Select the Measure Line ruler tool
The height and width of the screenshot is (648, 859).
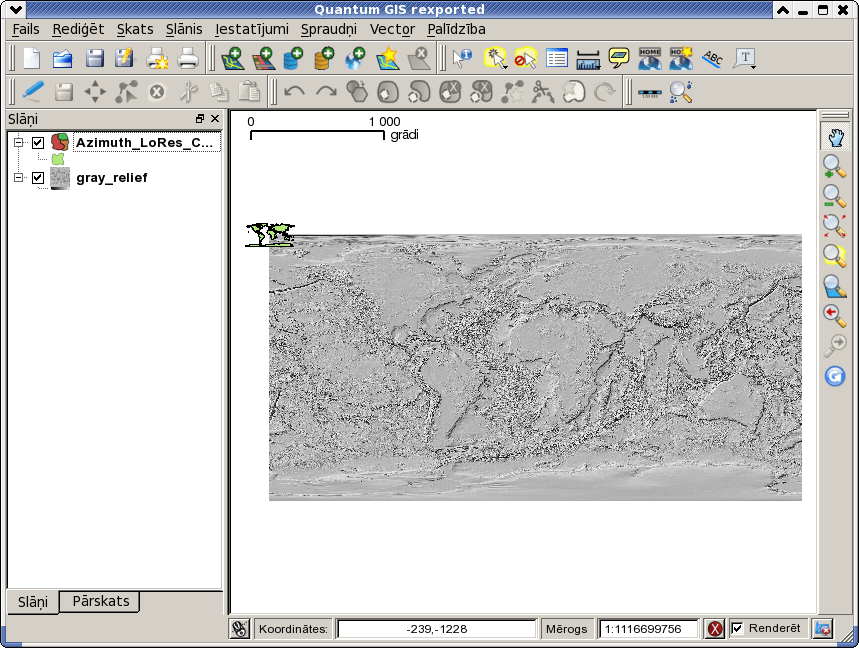tap(588, 59)
